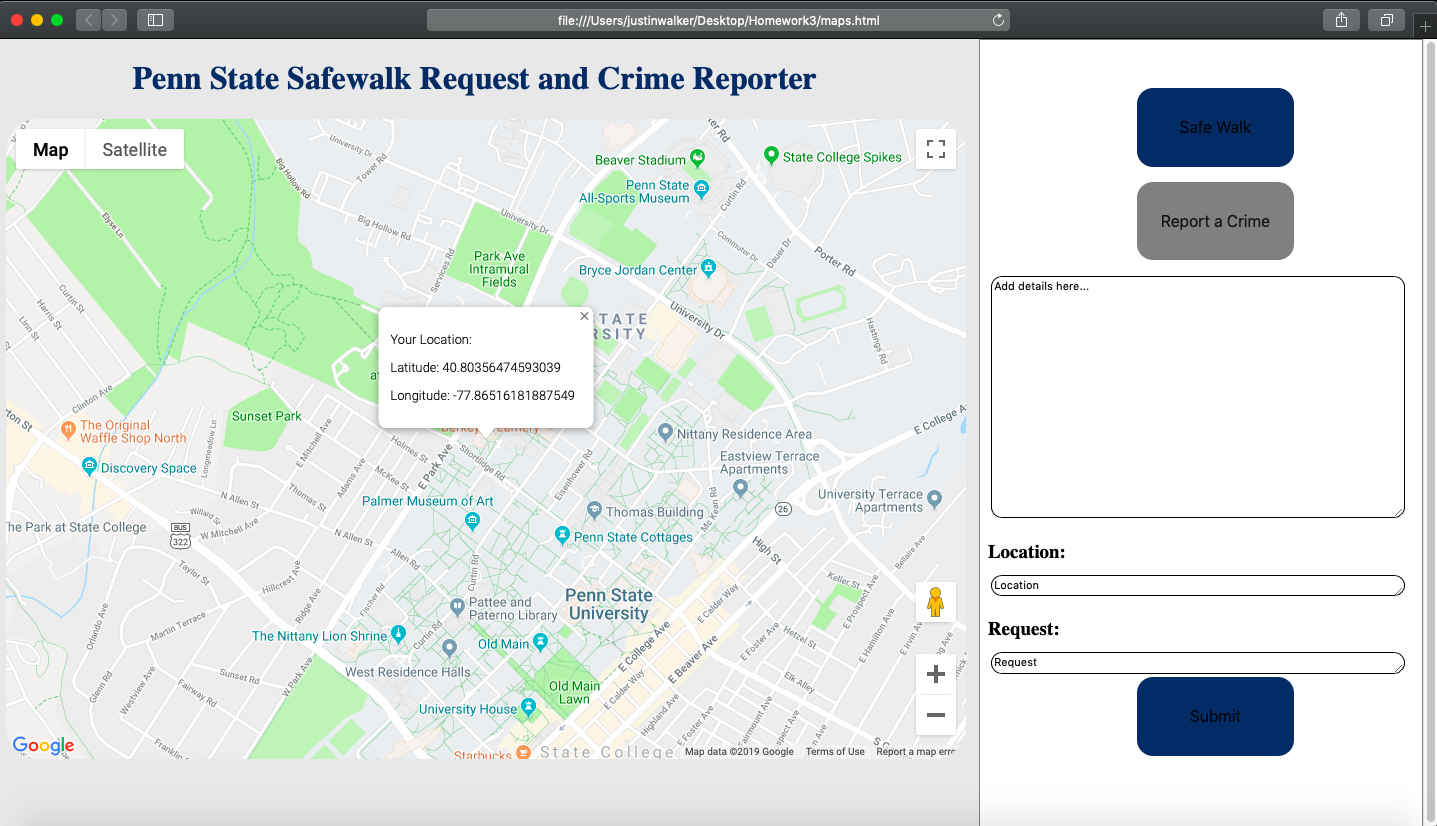The height and width of the screenshot is (826, 1437).
Task: Open the Terms of Use link
Action: pyautogui.click(x=835, y=752)
